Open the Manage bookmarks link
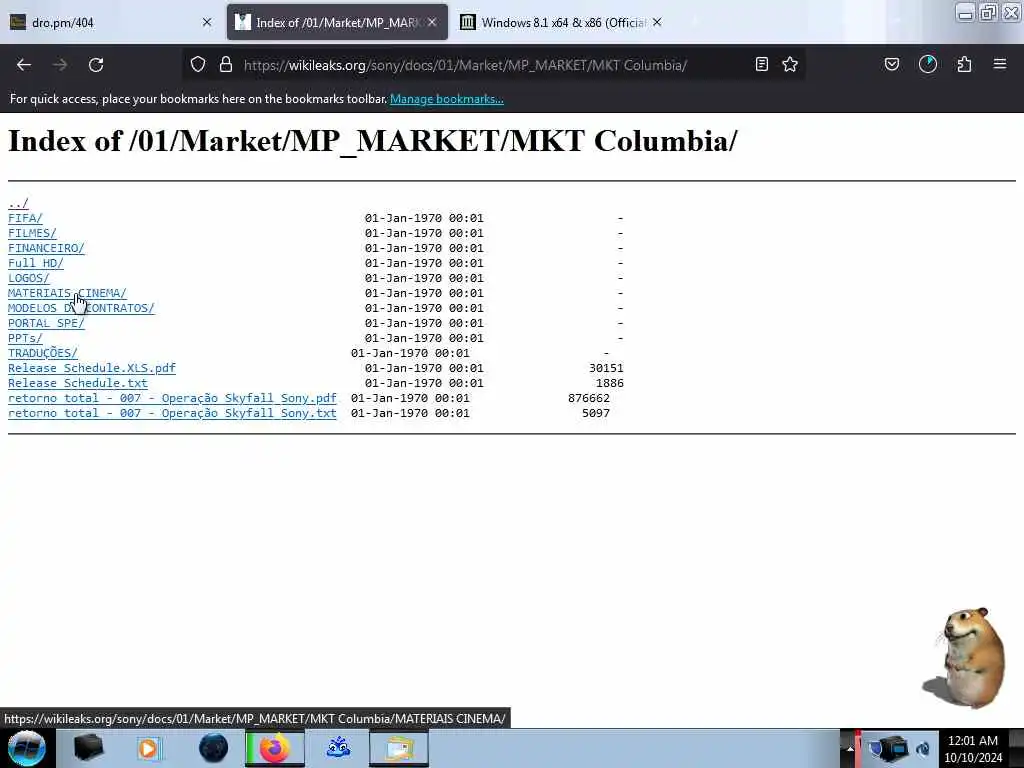 447,99
